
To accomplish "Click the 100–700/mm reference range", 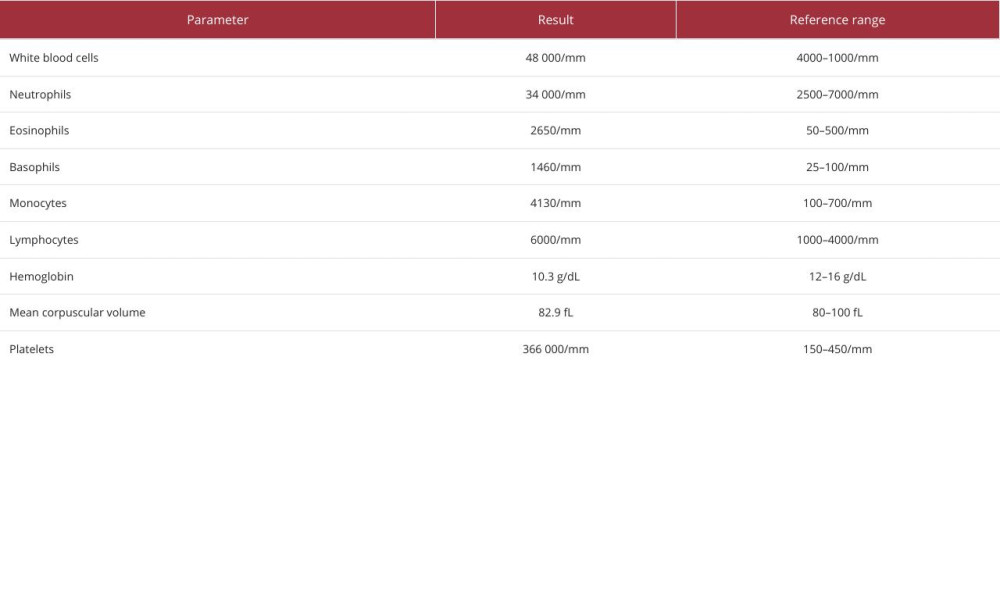I will point(837,203).
